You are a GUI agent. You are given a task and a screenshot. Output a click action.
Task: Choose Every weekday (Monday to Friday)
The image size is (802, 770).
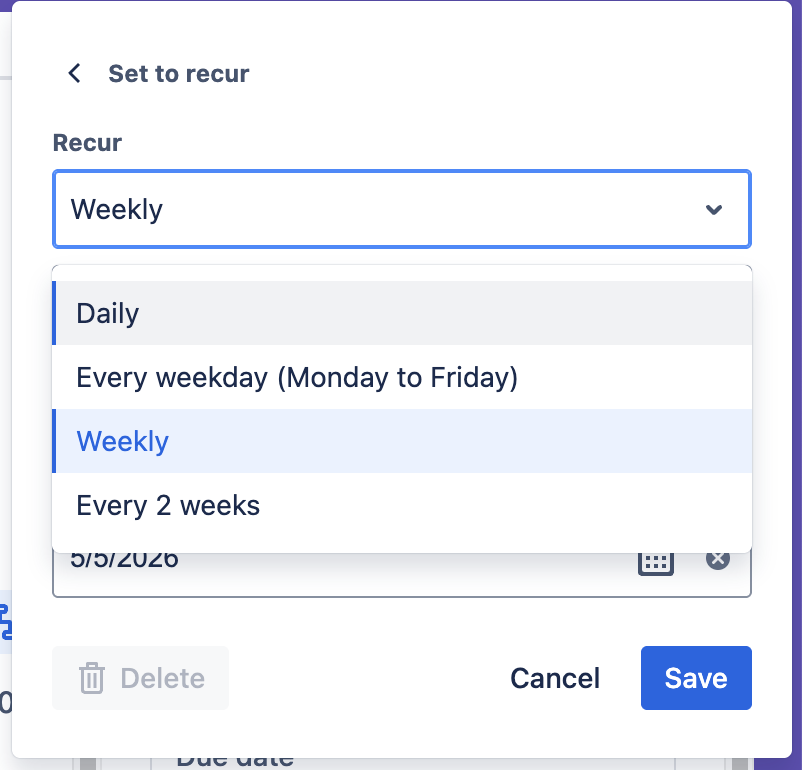(x=297, y=377)
